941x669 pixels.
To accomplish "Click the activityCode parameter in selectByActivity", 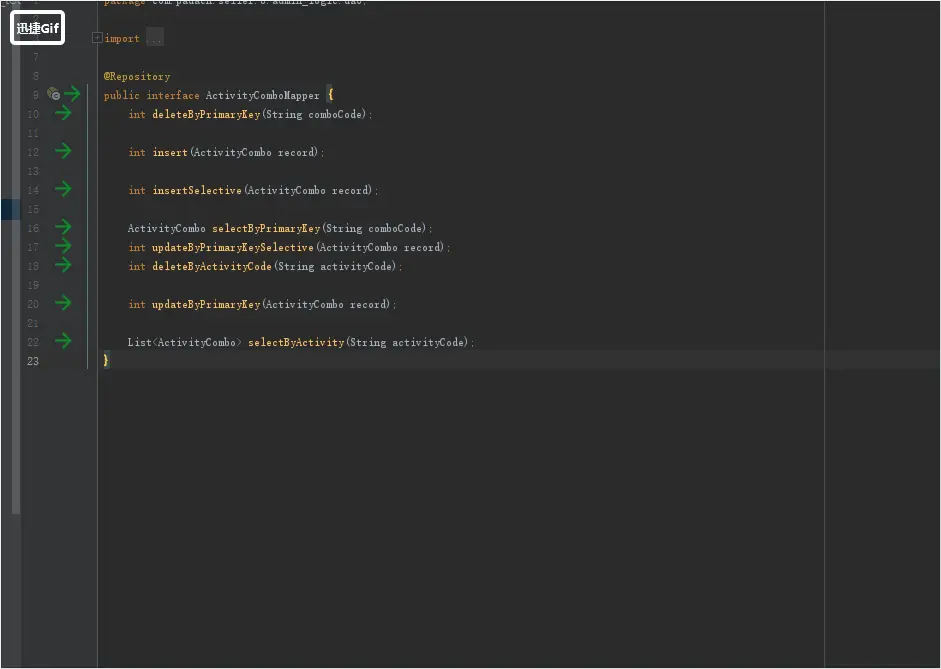I will (x=428, y=343).
